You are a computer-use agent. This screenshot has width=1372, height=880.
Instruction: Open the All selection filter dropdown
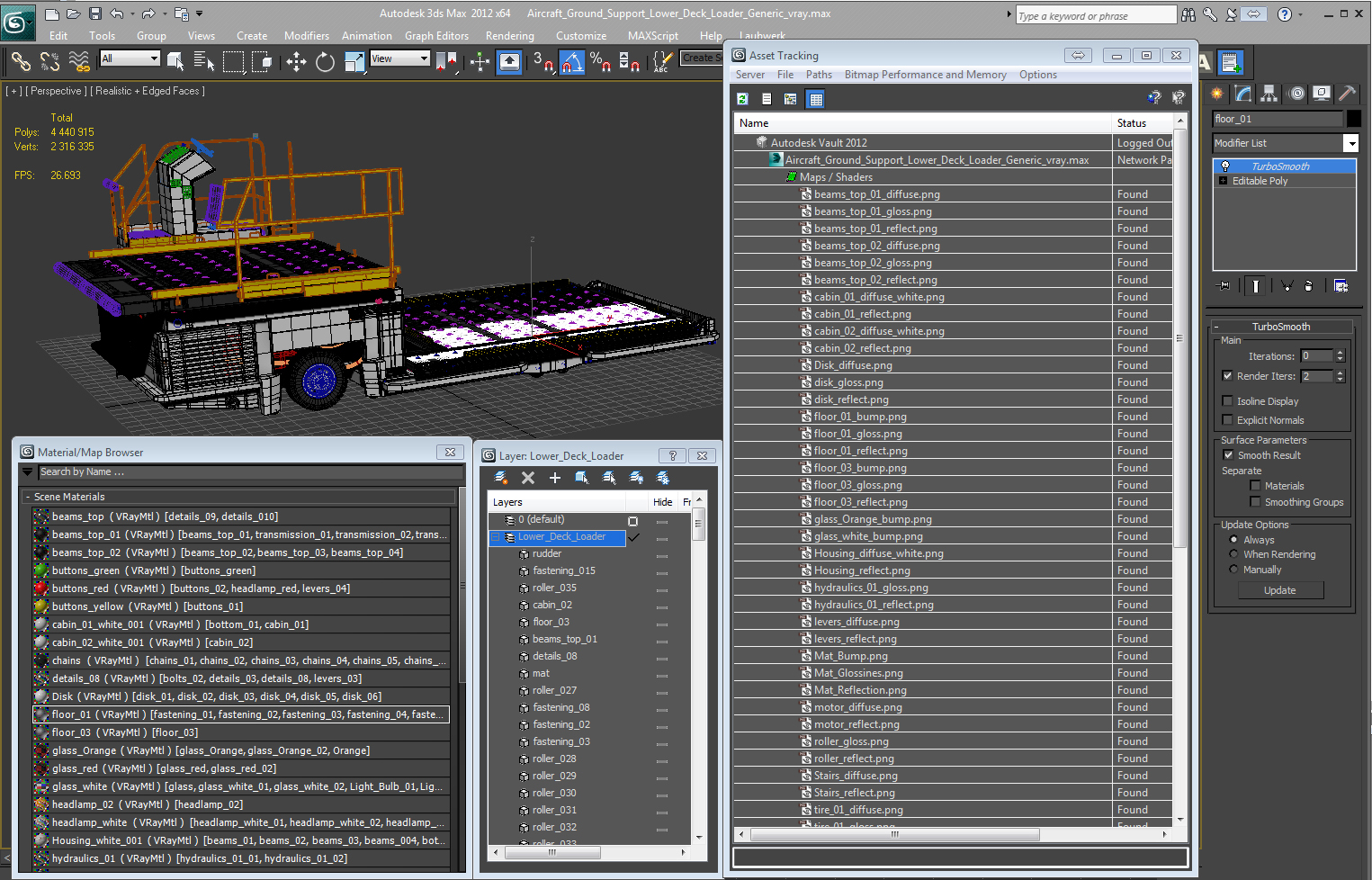point(154,58)
